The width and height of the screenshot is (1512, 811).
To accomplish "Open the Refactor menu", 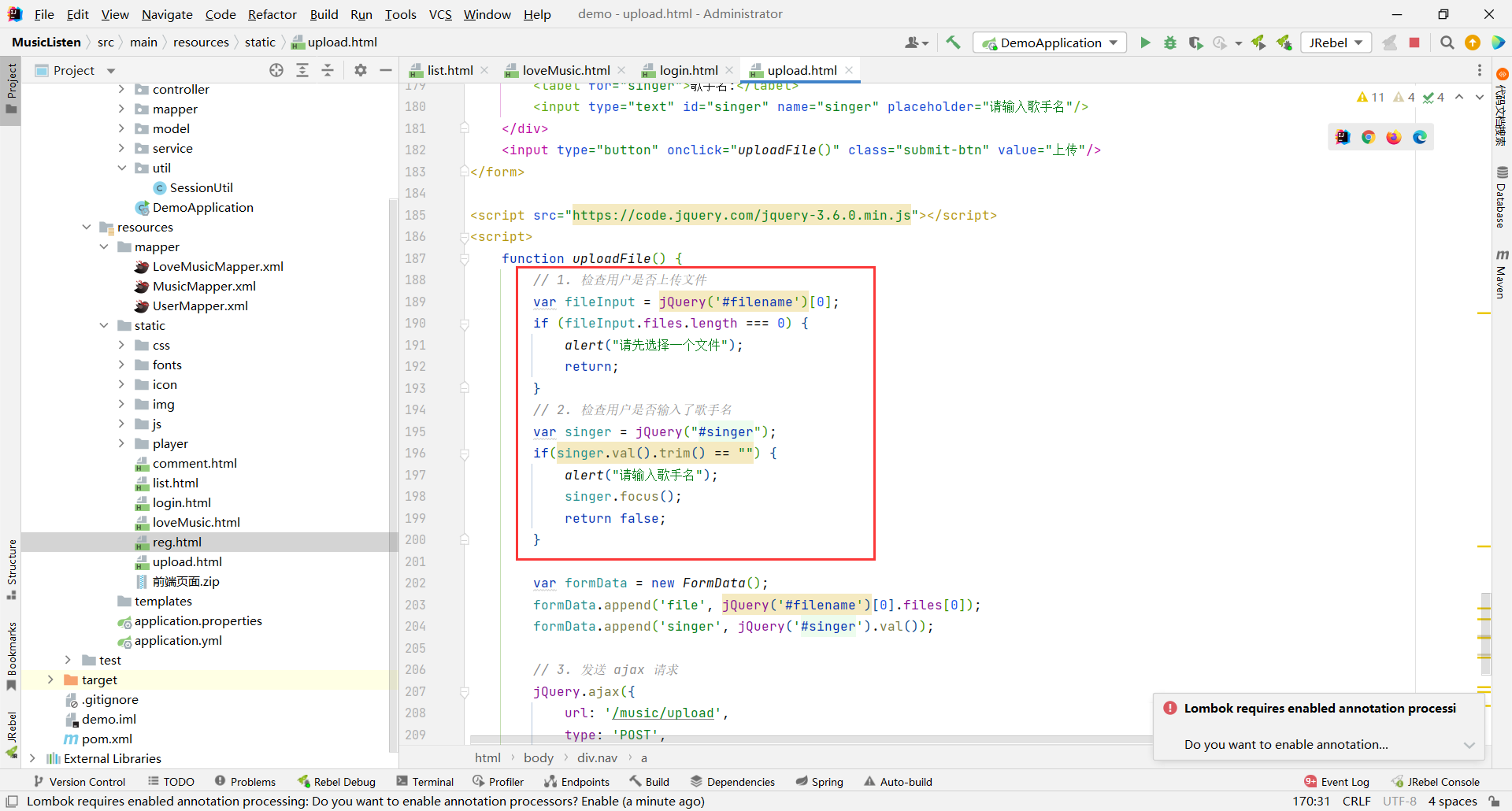I will (x=272, y=14).
